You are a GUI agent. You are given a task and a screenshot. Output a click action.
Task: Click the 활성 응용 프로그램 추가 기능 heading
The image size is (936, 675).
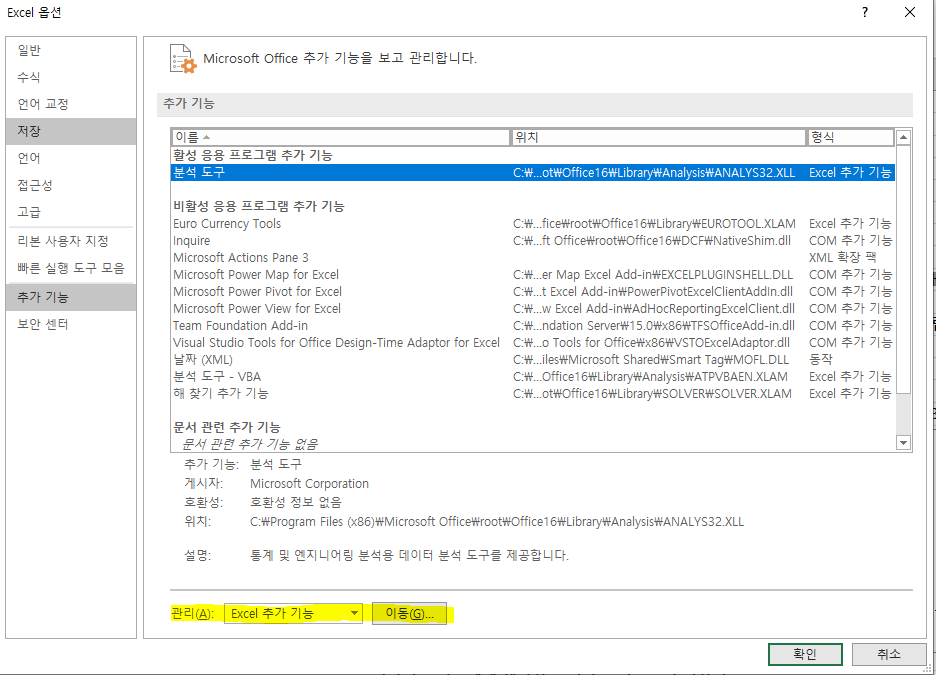[x=253, y=155]
